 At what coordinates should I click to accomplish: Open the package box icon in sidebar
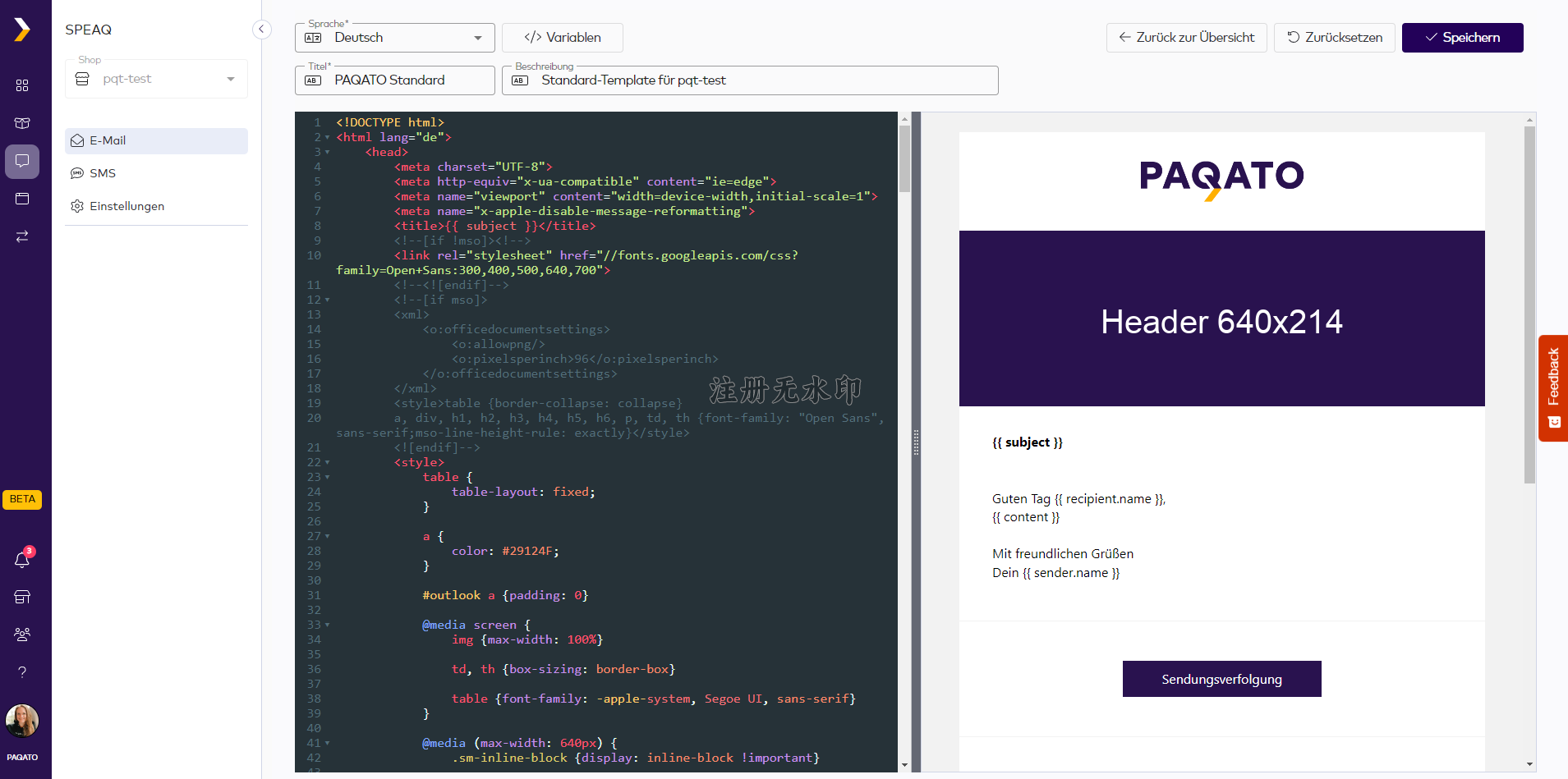pos(22,123)
